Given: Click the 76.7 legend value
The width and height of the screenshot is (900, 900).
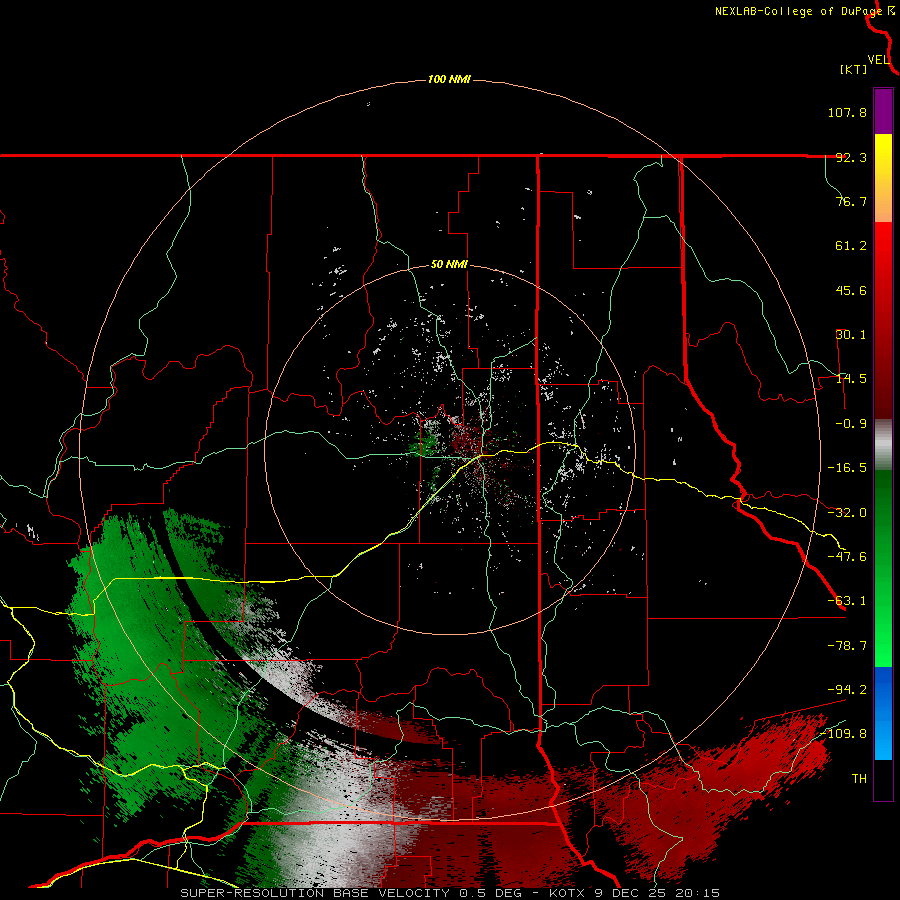Looking at the screenshot, I should click(851, 201).
